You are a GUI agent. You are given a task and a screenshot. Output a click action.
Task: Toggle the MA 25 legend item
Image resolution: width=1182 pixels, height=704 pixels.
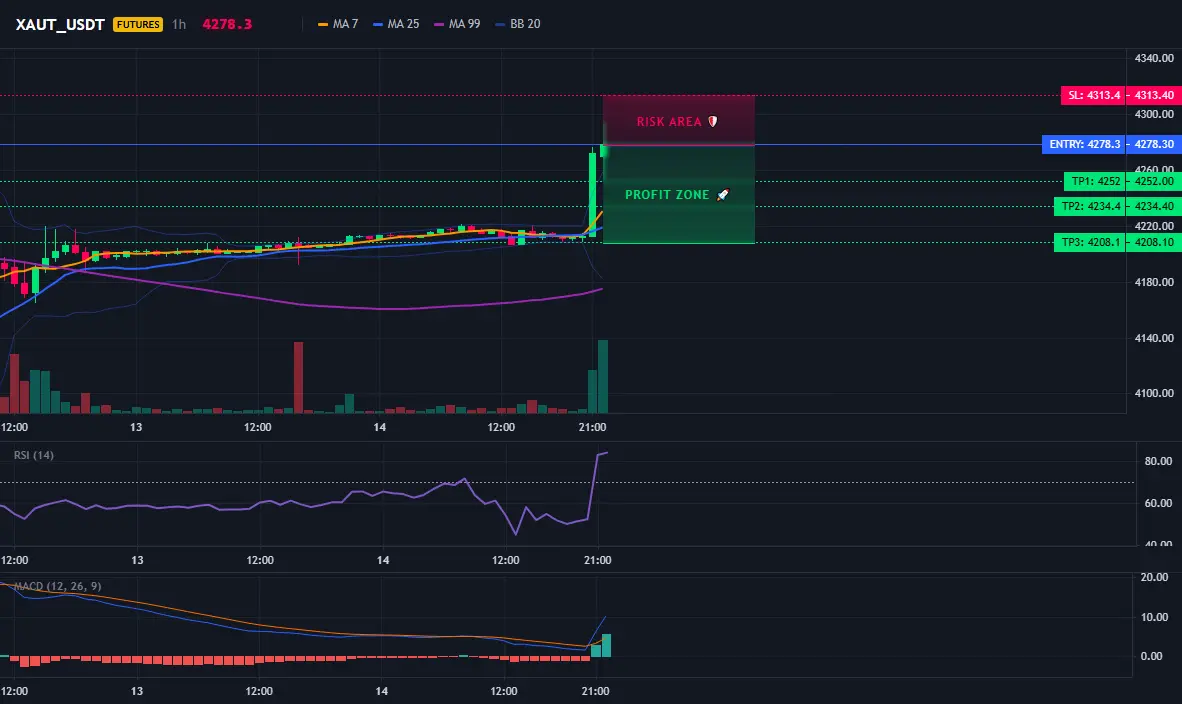[396, 24]
